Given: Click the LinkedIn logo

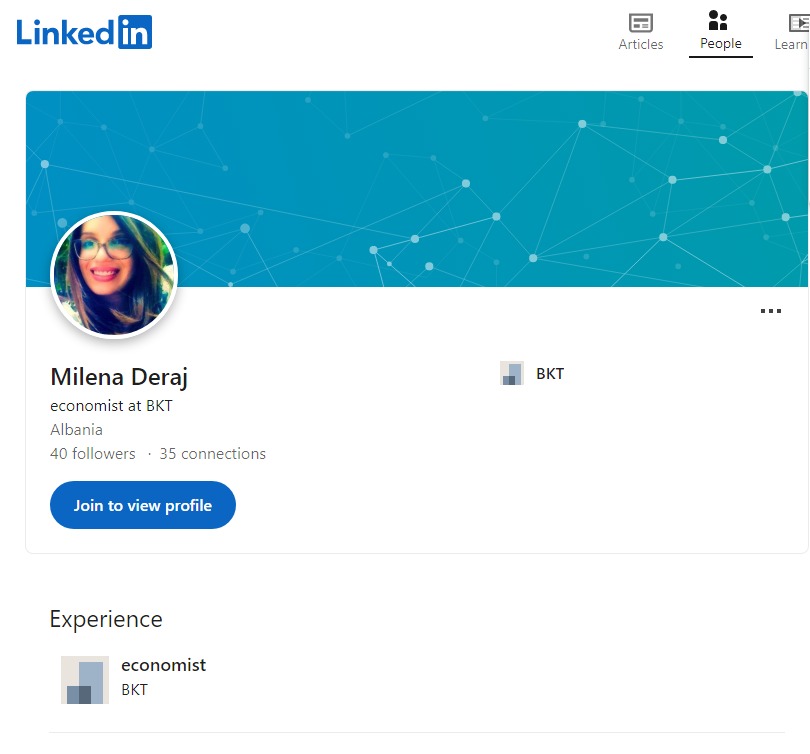Looking at the screenshot, I should pyautogui.click(x=84, y=32).
